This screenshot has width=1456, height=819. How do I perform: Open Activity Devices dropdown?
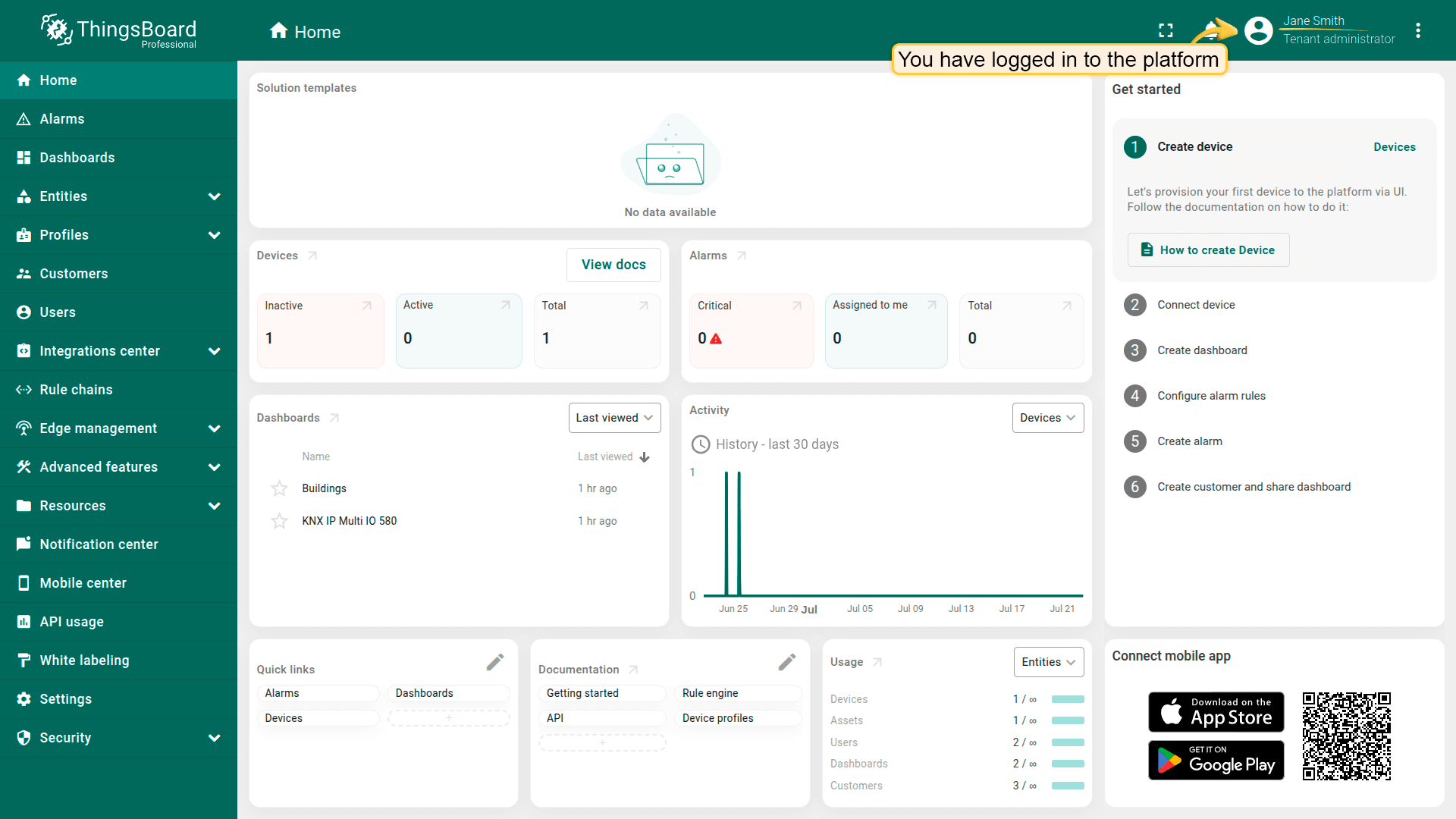pyautogui.click(x=1047, y=418)
